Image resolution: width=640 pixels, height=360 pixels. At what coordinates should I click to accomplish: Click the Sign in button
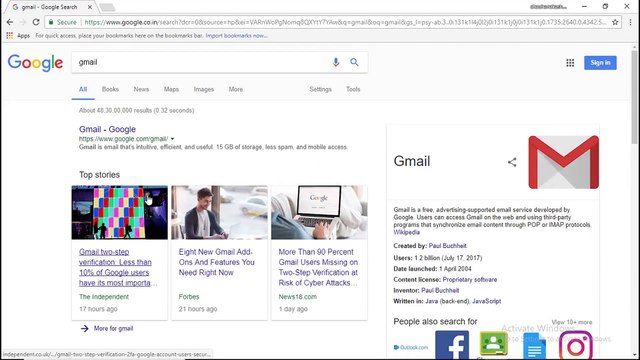tap(600, 63)
